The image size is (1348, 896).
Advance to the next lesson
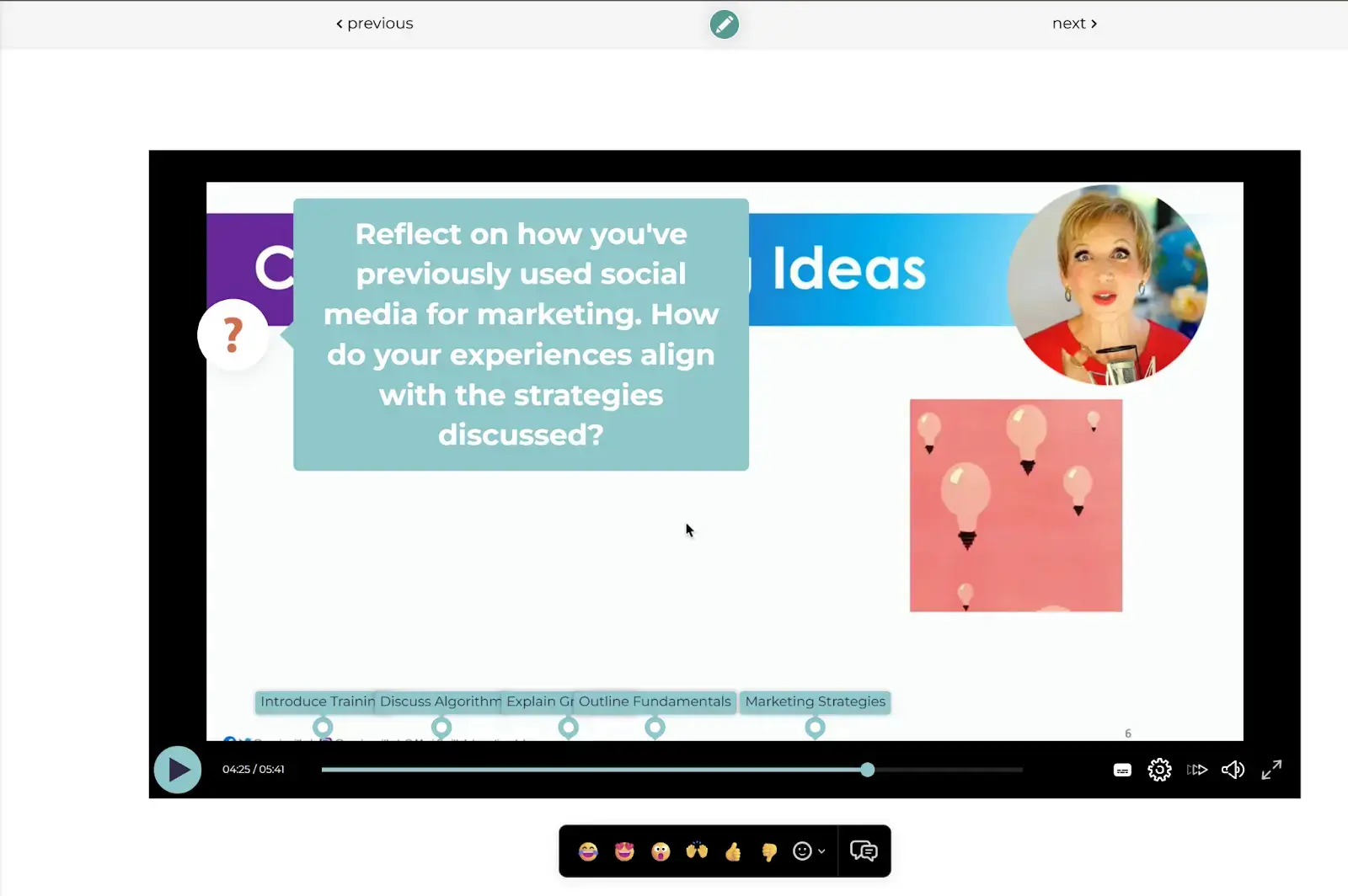tap(1074, 23)
